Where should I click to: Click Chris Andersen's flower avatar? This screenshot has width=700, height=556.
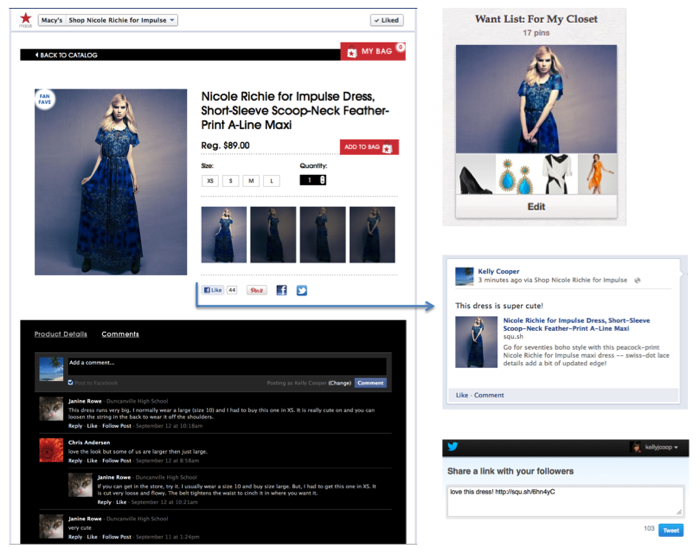coord(51,450)
